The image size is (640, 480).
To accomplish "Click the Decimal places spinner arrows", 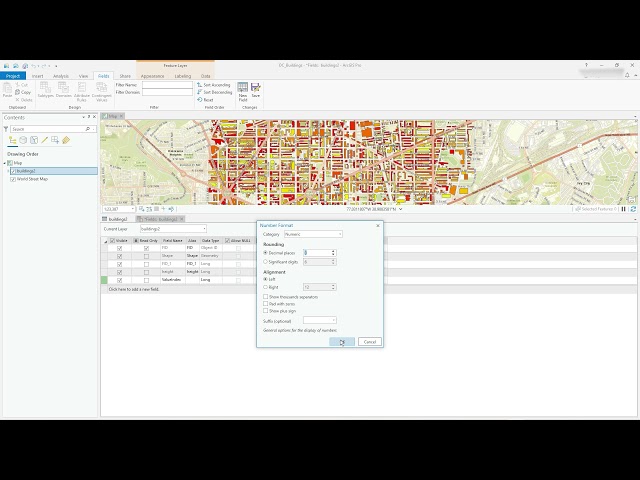I will point(333,253).
